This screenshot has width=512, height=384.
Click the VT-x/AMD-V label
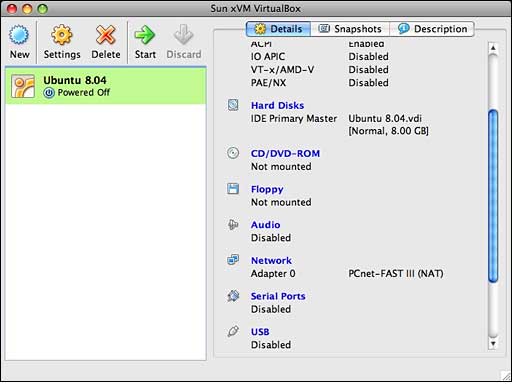click(x=282, y=70)
